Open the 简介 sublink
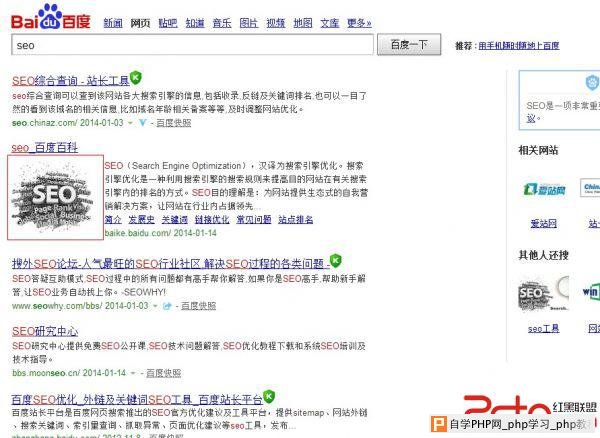 coord(113,220)
